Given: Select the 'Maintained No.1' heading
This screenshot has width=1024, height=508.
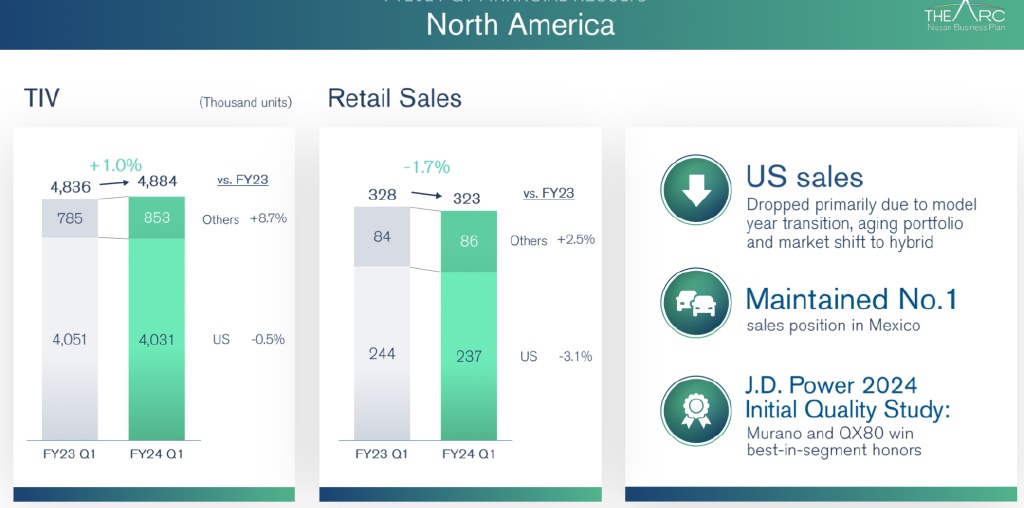Looking at the screenshot, I should click(x=851, y=298).
